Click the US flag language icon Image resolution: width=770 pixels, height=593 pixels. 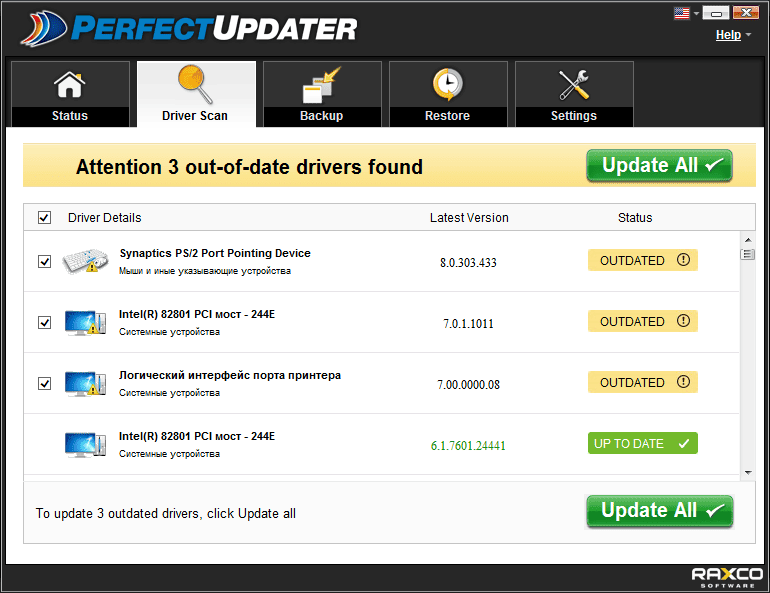click(x=682, y=13)
